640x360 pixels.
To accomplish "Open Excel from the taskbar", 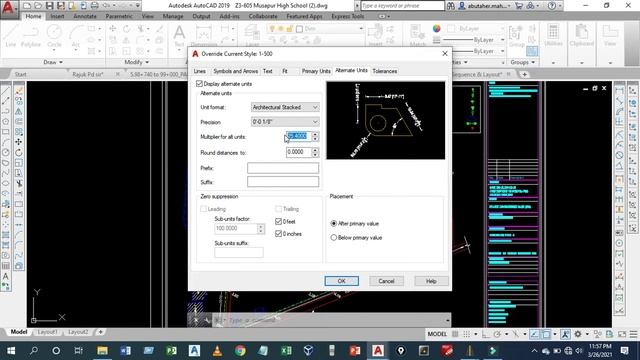I will (x=286, y=350).
